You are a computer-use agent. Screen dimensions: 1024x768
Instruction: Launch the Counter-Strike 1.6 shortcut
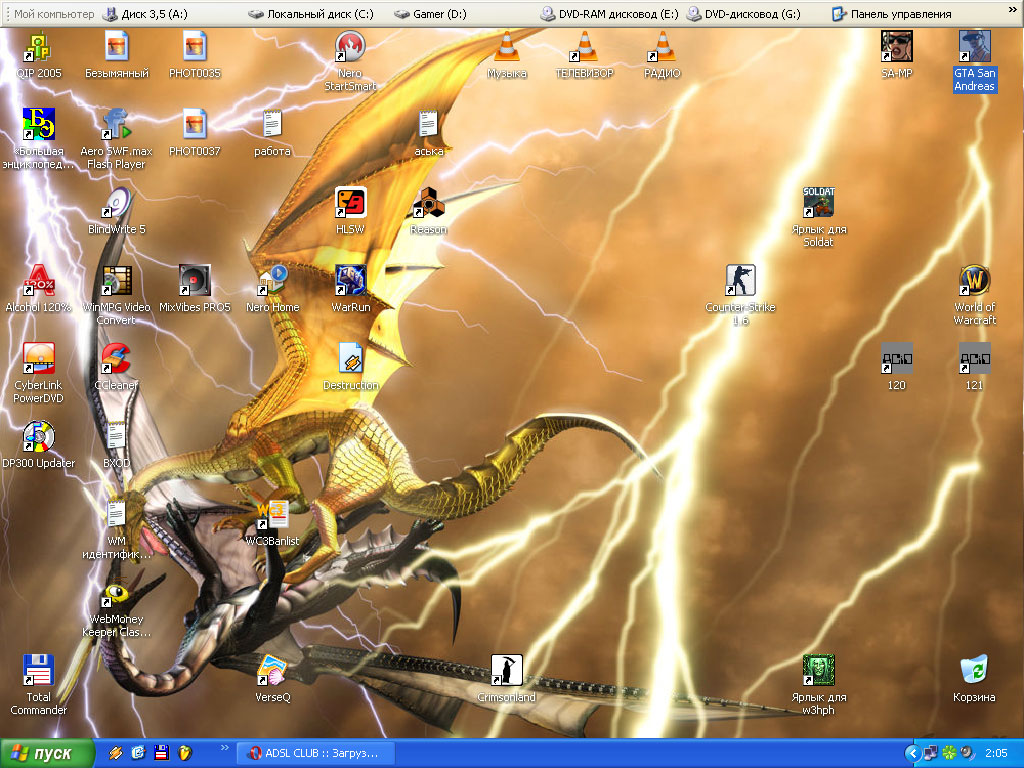click(741, 295)
